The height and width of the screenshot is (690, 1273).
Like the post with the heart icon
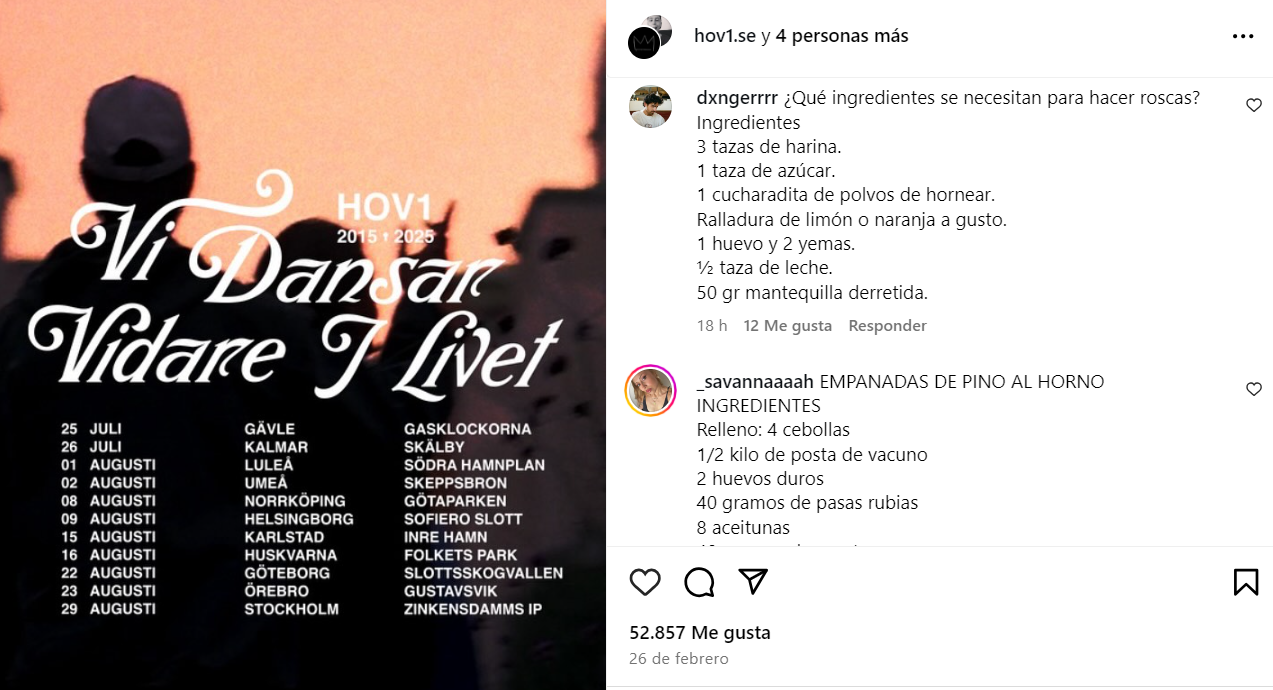645,581
